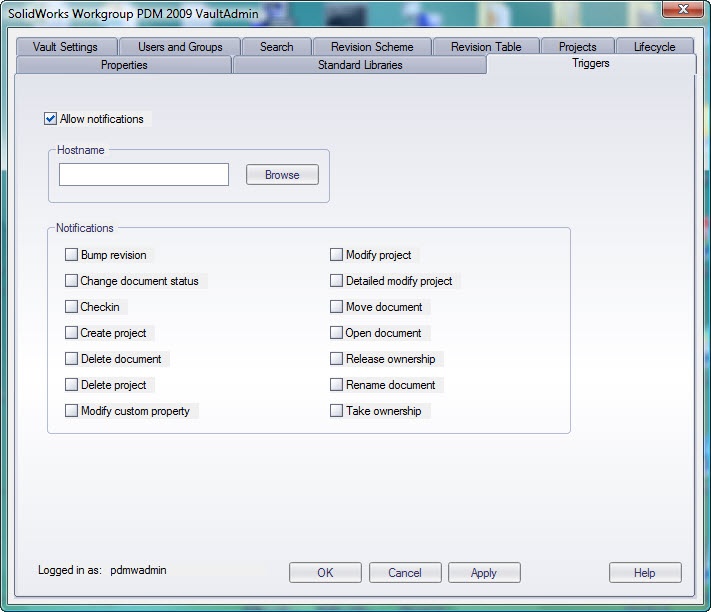Focus the Hostname text field

point(144,175)
